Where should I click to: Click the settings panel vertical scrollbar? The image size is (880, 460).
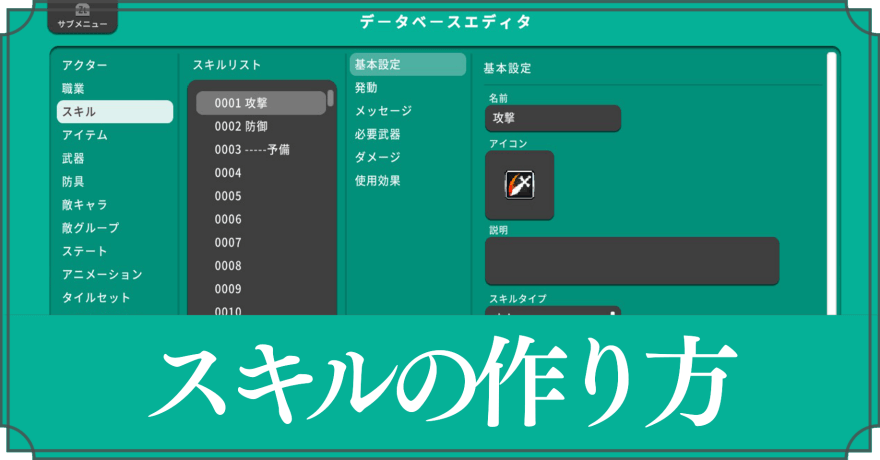832,184
